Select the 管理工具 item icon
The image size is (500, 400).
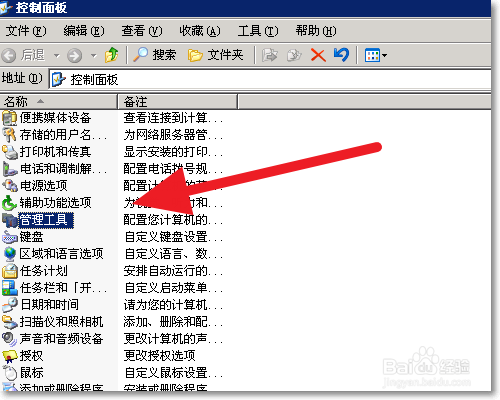pyautogui.click(x=9, y=220)
